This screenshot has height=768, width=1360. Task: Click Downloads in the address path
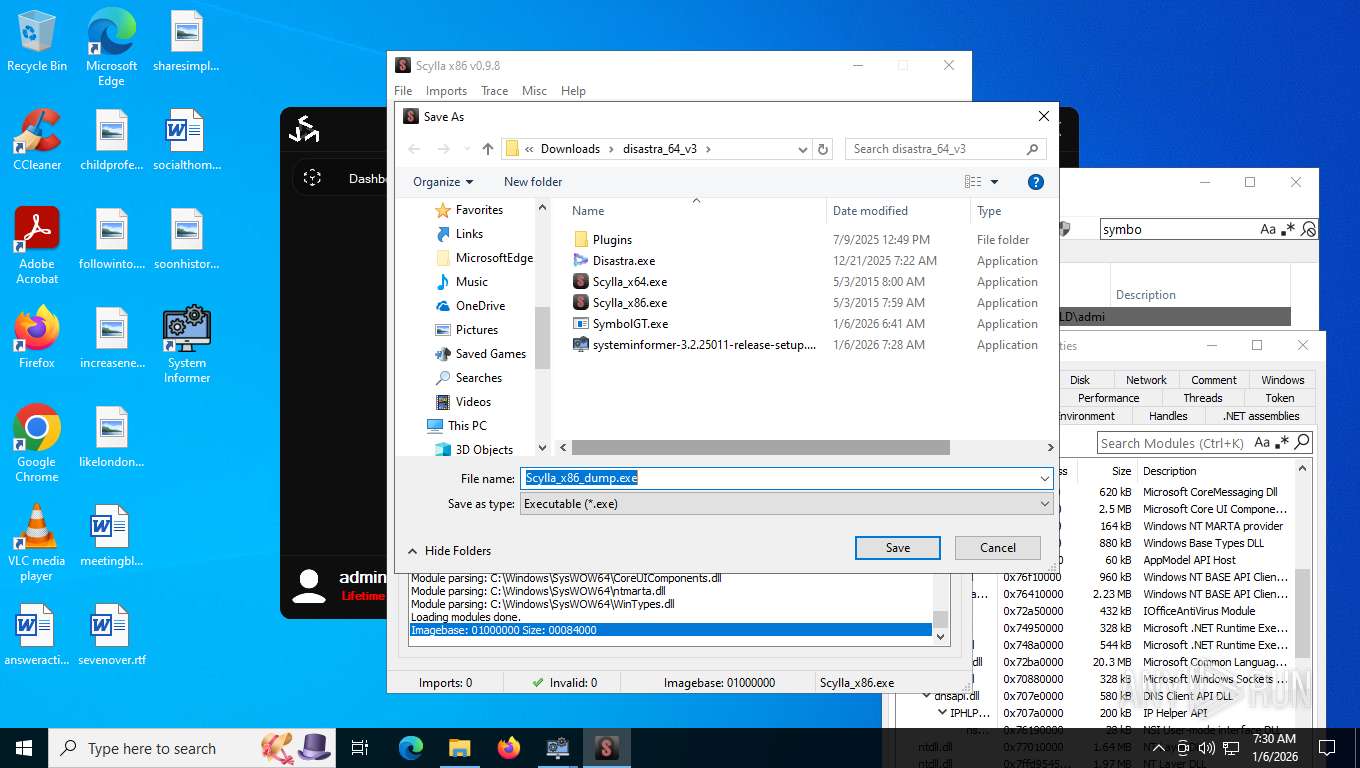pyautogui.click(x=570, y=149)
